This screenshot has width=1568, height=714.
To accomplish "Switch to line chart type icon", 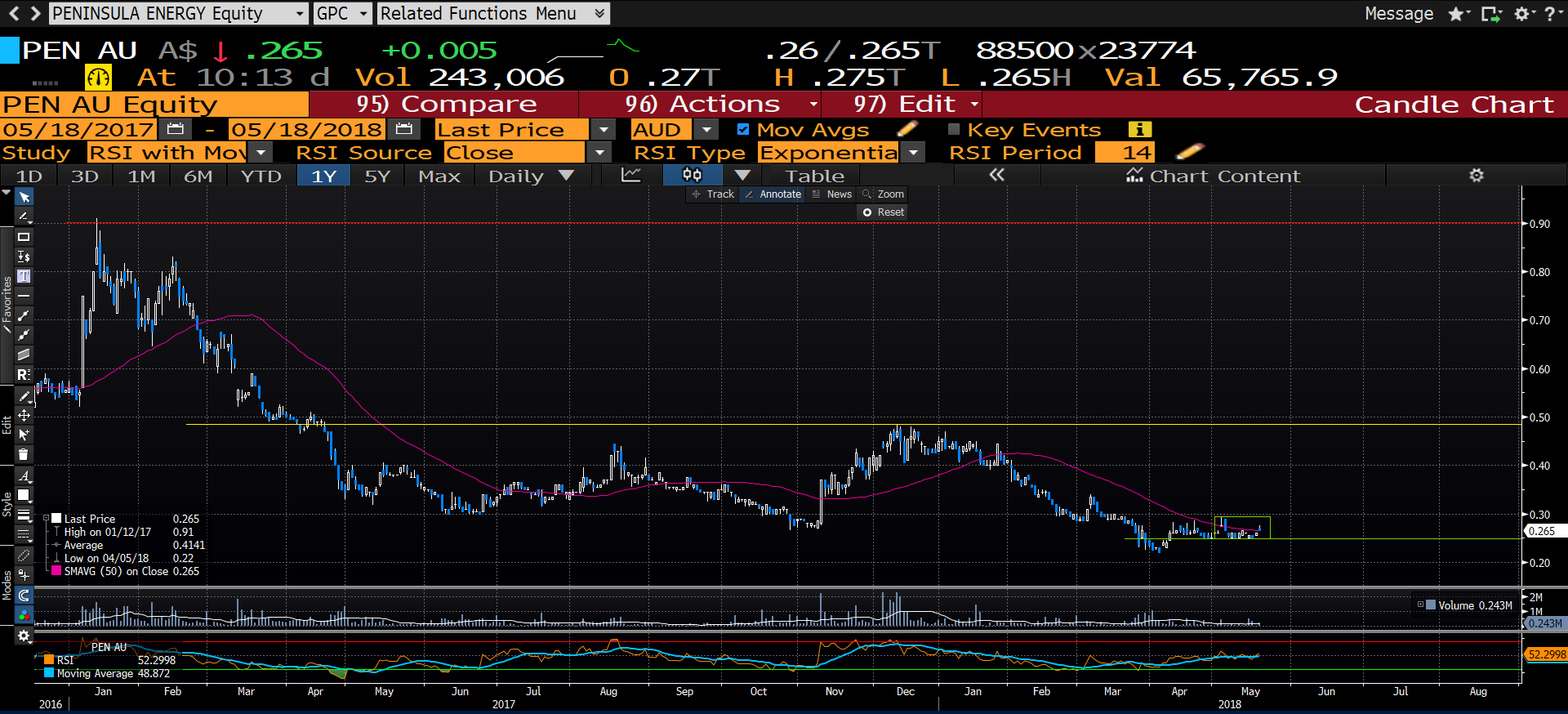I will tap(631, 175).
